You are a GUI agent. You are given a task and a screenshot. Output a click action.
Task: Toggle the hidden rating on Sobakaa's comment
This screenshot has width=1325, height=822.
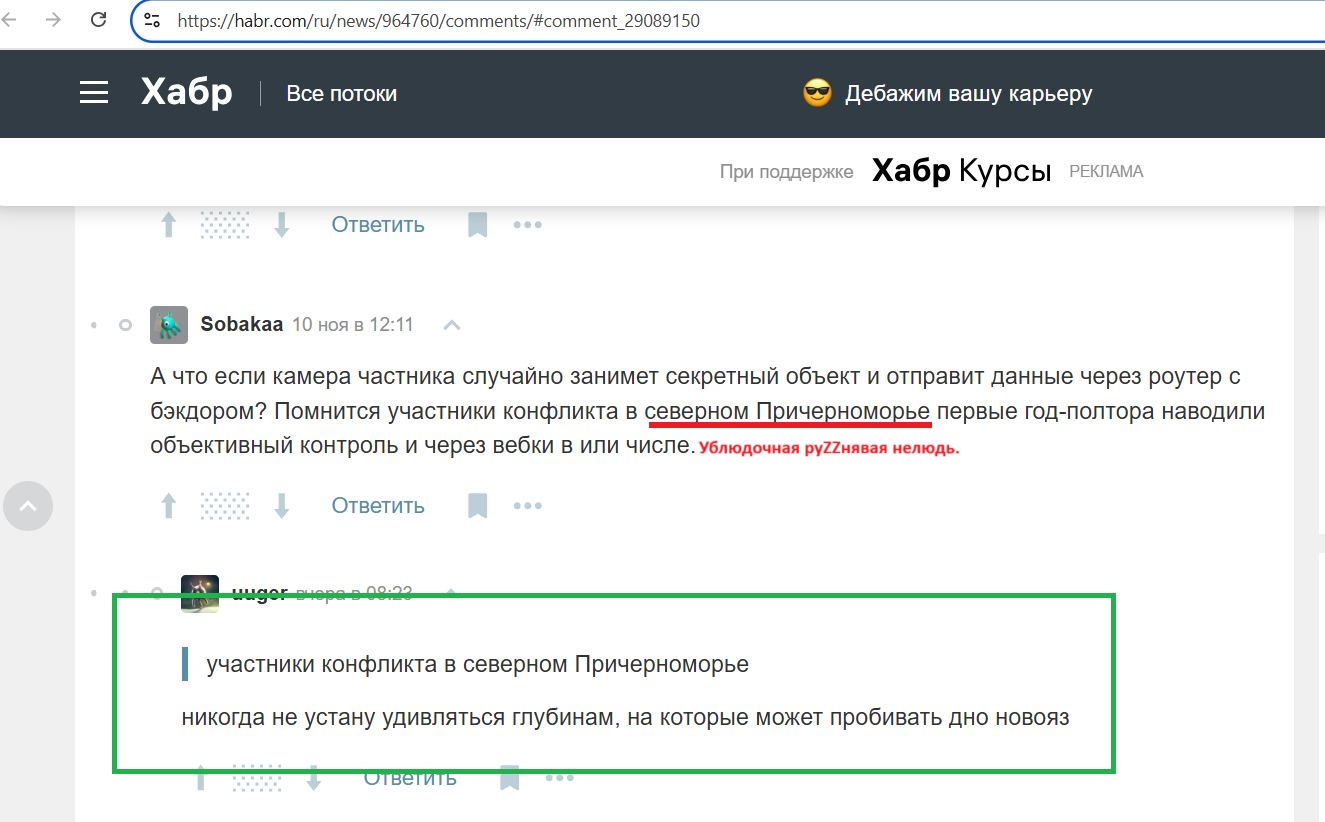(x=224, y=505)
